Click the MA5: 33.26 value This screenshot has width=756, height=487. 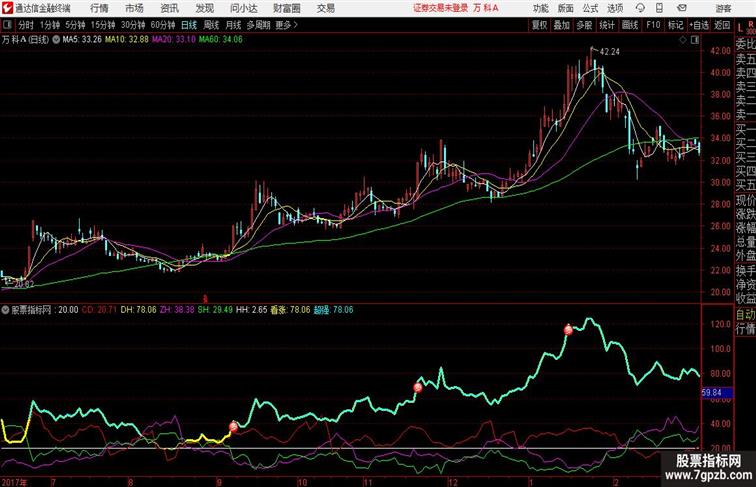coord(82,40)
